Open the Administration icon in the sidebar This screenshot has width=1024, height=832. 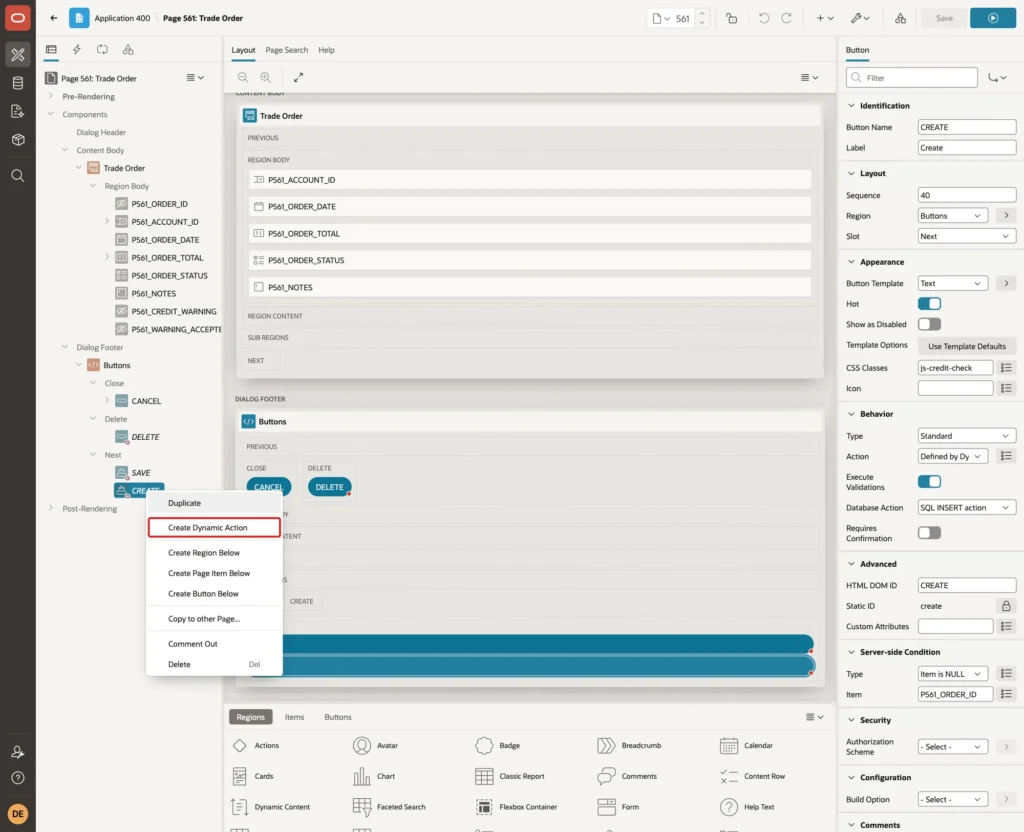(18, 752)
